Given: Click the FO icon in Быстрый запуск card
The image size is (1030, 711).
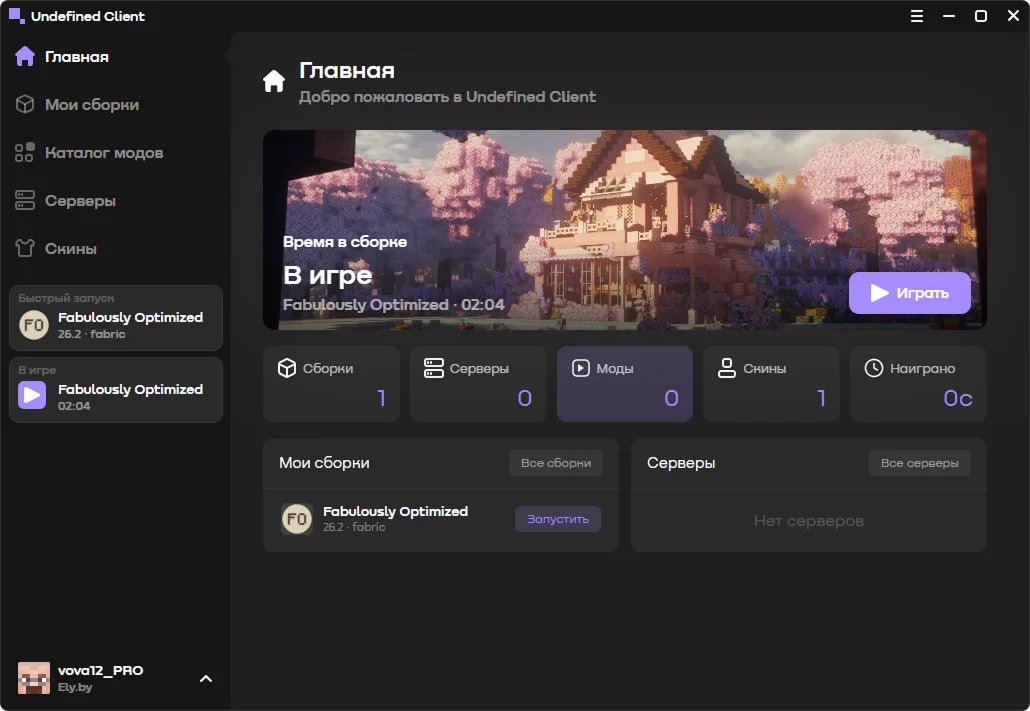Looking at the screenshot, I should (x=34, y=325).
